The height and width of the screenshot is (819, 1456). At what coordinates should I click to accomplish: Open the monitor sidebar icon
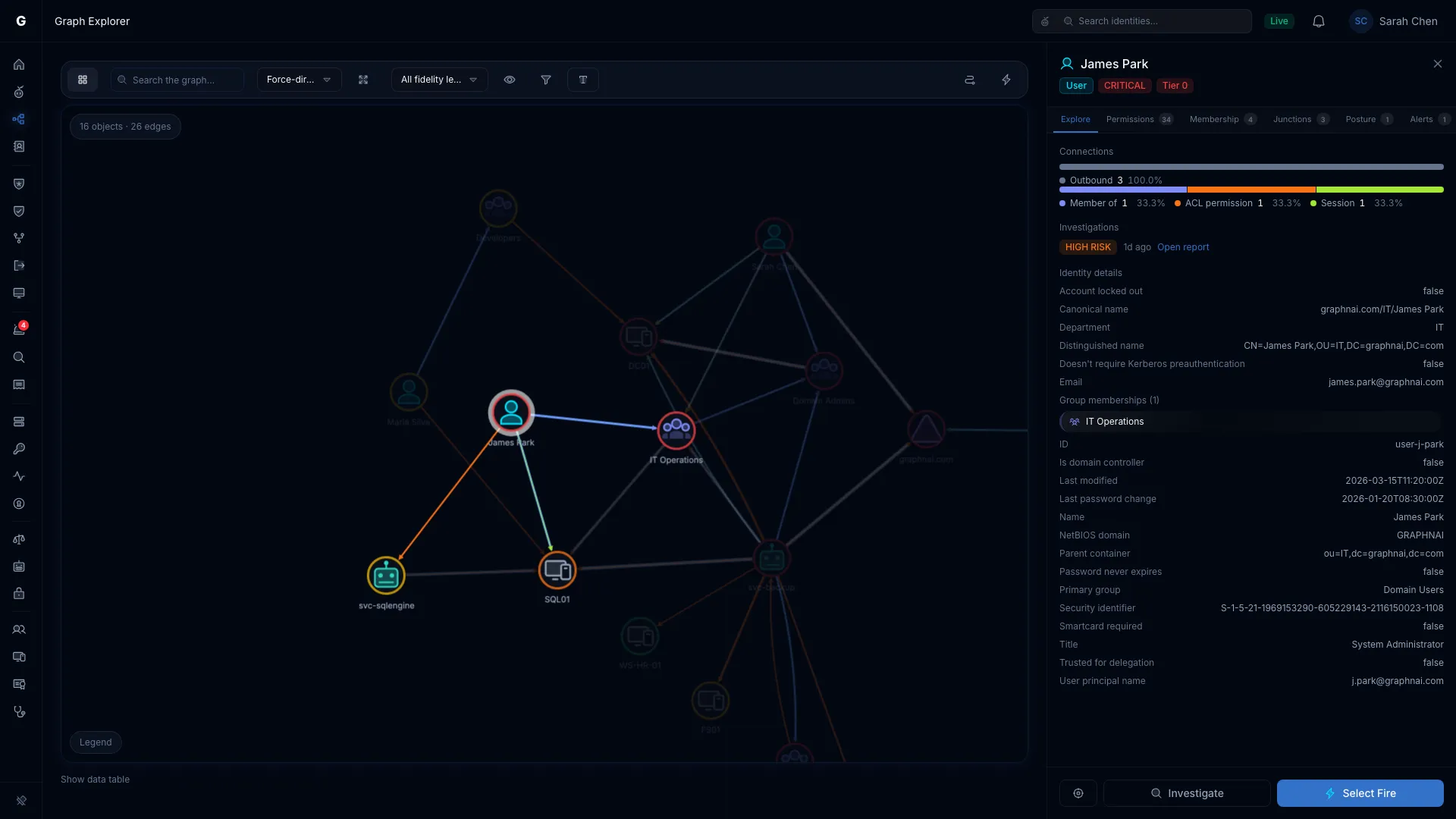coord(19,293)
